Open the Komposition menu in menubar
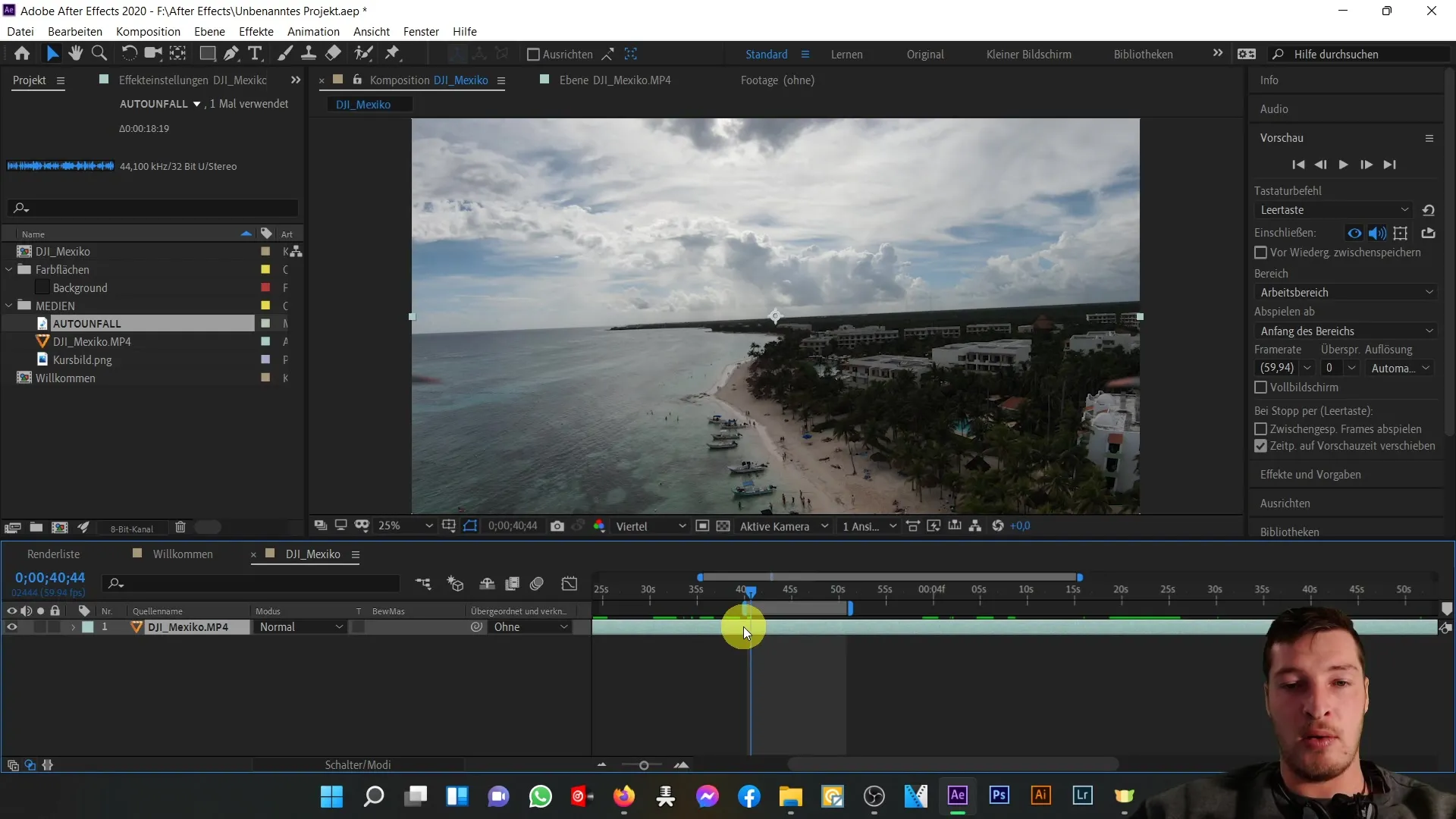The width and height of the screenshot is (1456, 819). 148,31
